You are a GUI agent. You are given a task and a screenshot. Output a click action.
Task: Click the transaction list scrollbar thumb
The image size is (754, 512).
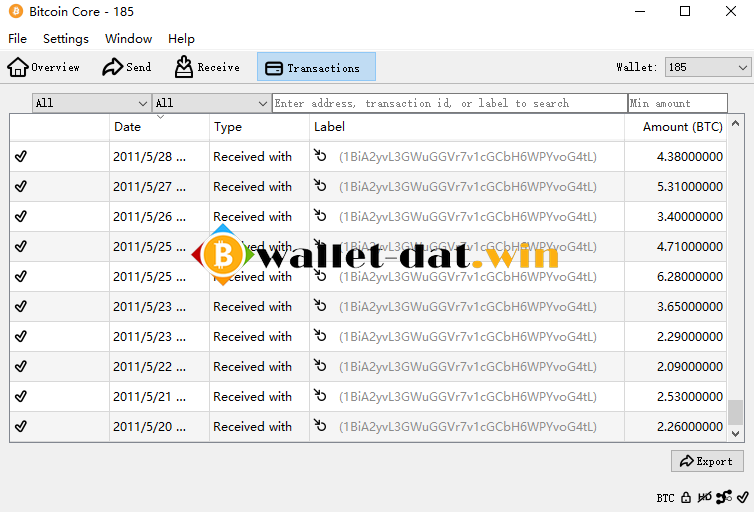(x=735, y=412)
